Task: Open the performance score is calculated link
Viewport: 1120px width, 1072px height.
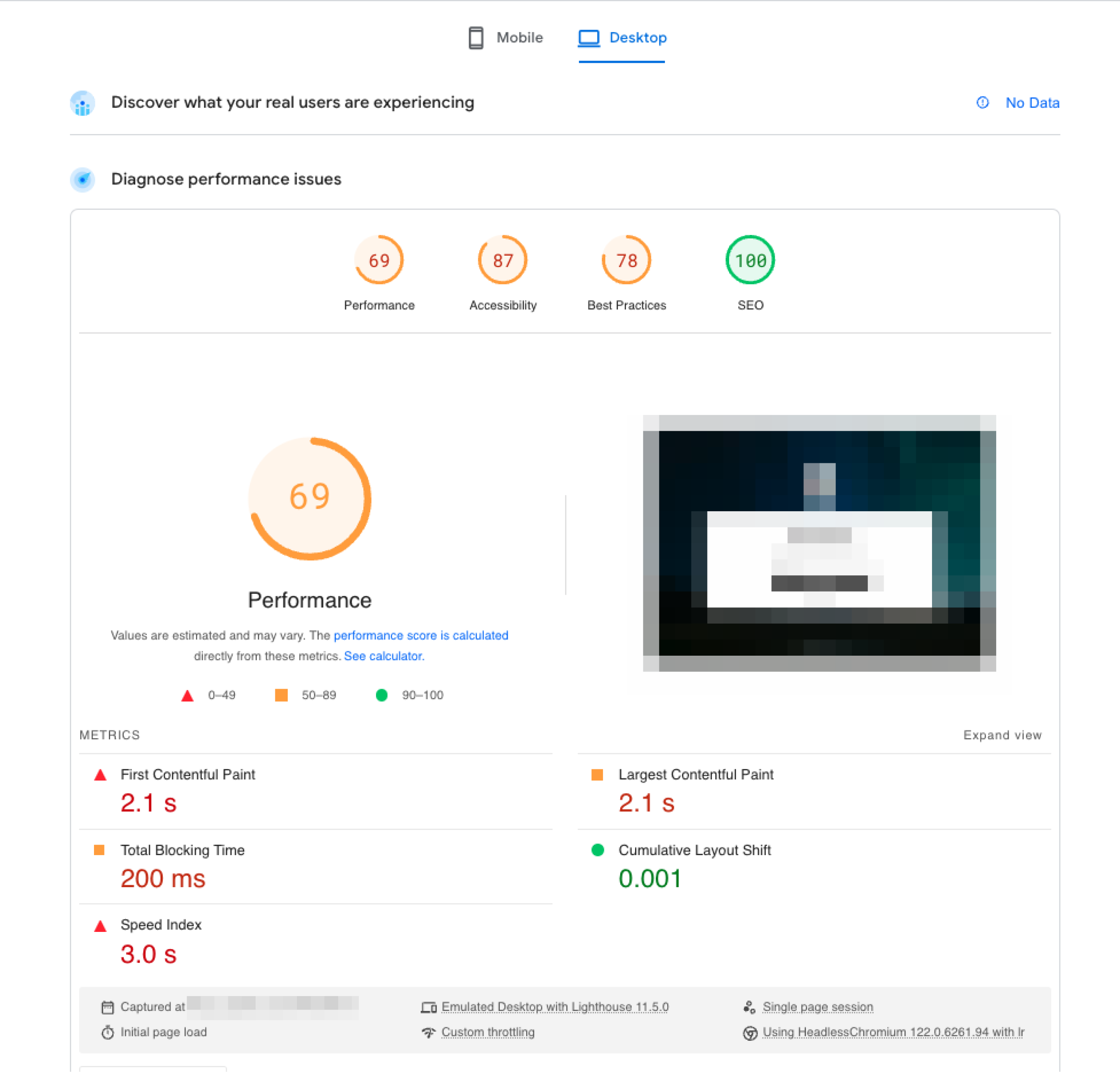Action: pos(421,635)
